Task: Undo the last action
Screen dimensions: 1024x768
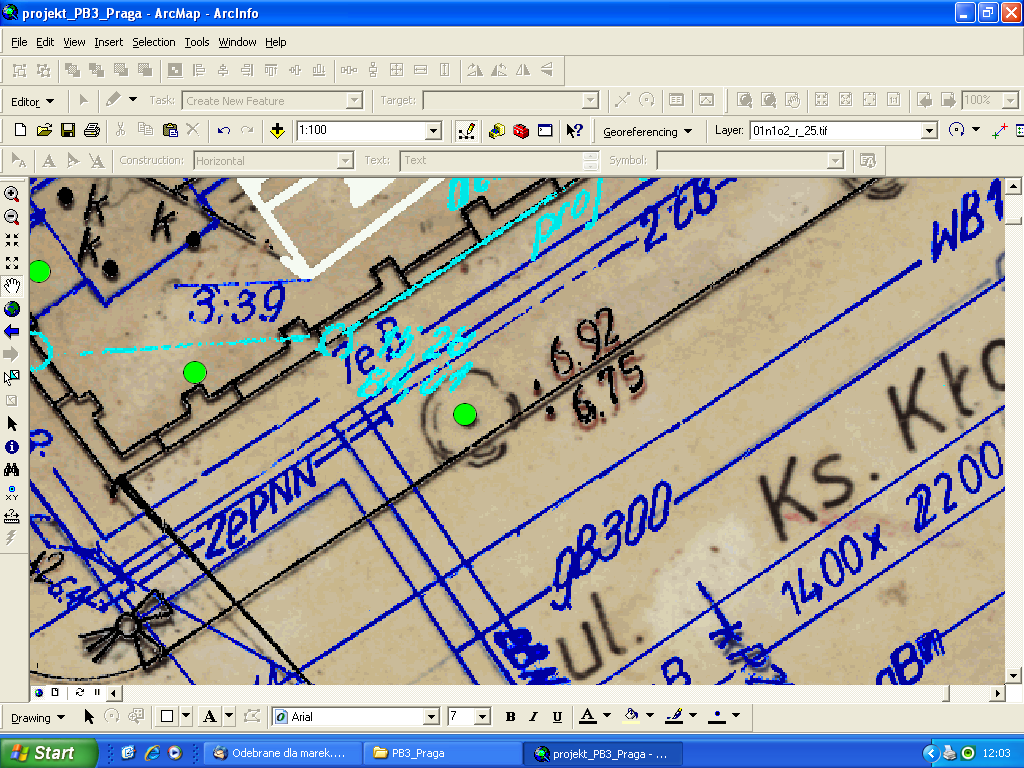Action: click(223, 130)
